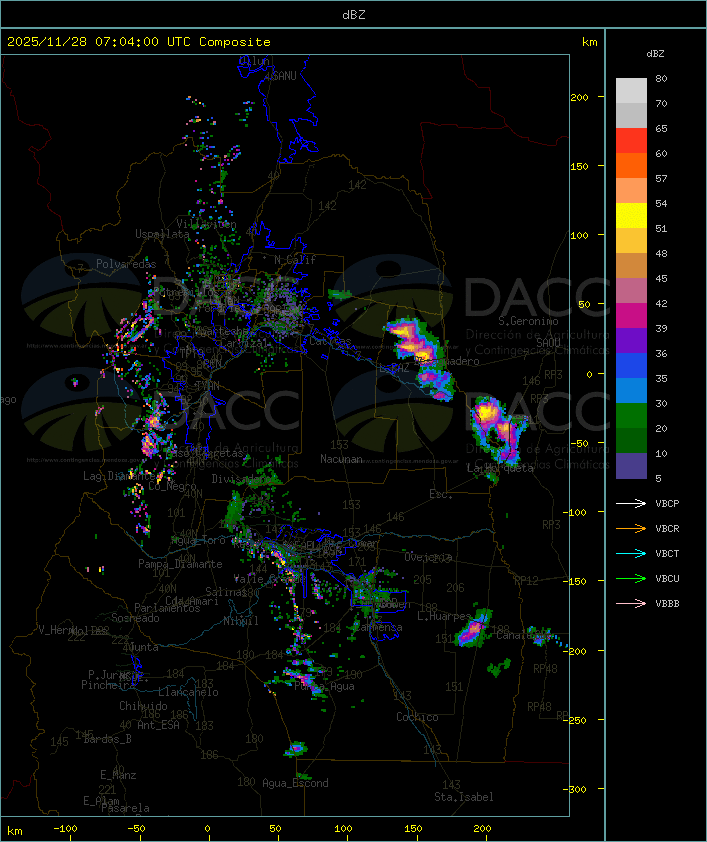The height and width of the screenshot is (842, 707).
Task: Click the VBCU legend label
Action: point(667,578)
